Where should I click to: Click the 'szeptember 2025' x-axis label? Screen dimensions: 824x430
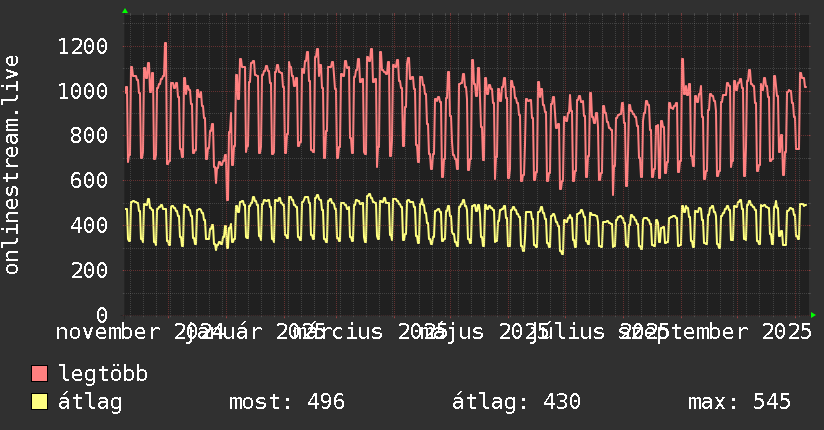point(715,332)
